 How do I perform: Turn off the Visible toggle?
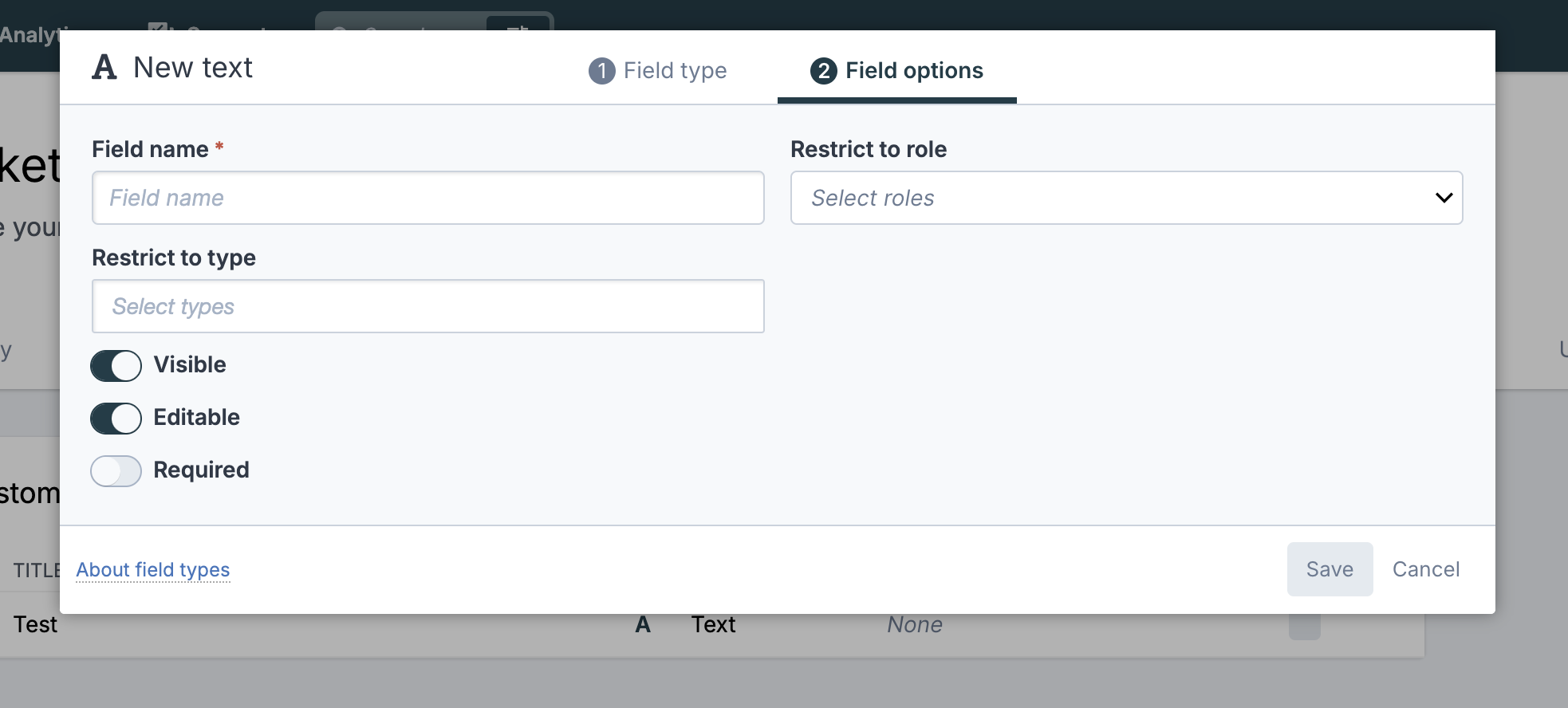point(116,366)
